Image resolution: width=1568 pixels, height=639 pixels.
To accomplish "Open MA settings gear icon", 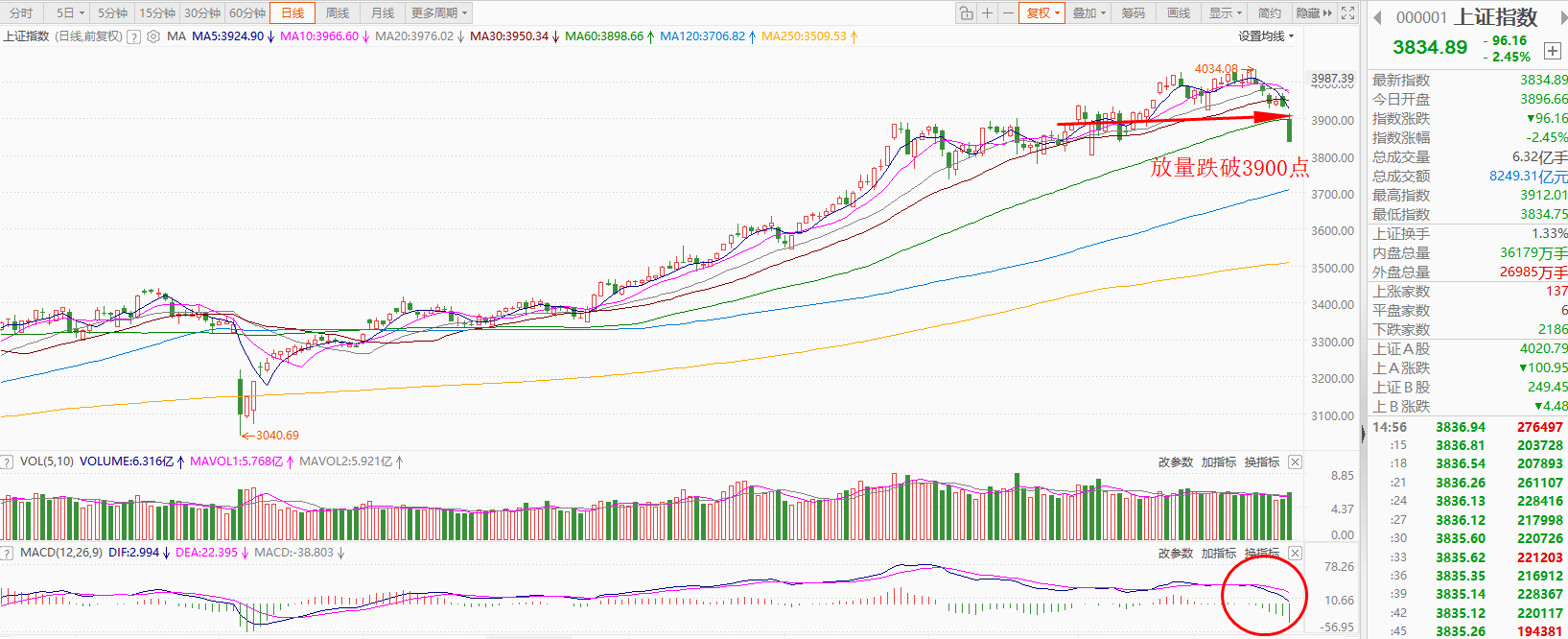I will click(153, 36).
